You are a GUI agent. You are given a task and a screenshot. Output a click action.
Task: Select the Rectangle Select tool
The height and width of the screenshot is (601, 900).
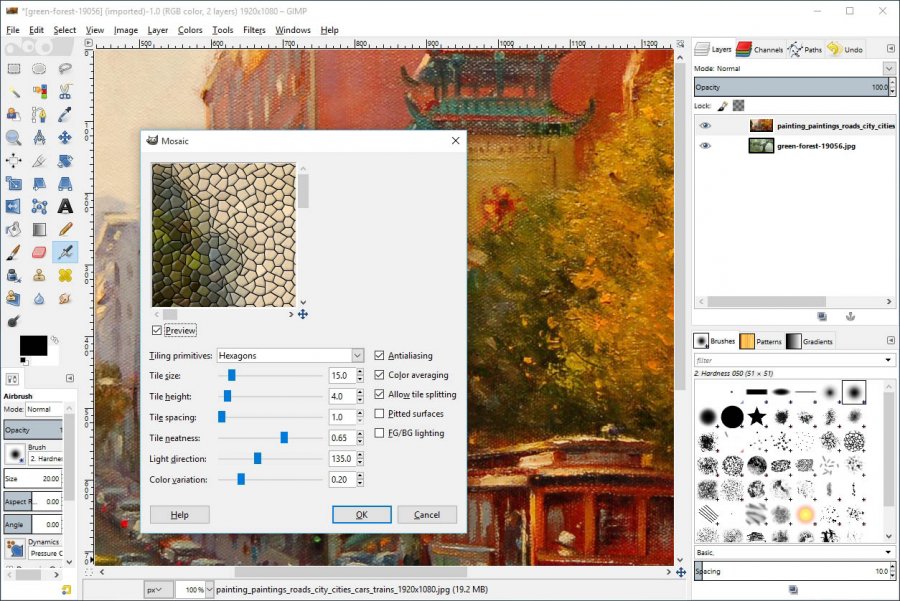point(14,69)
